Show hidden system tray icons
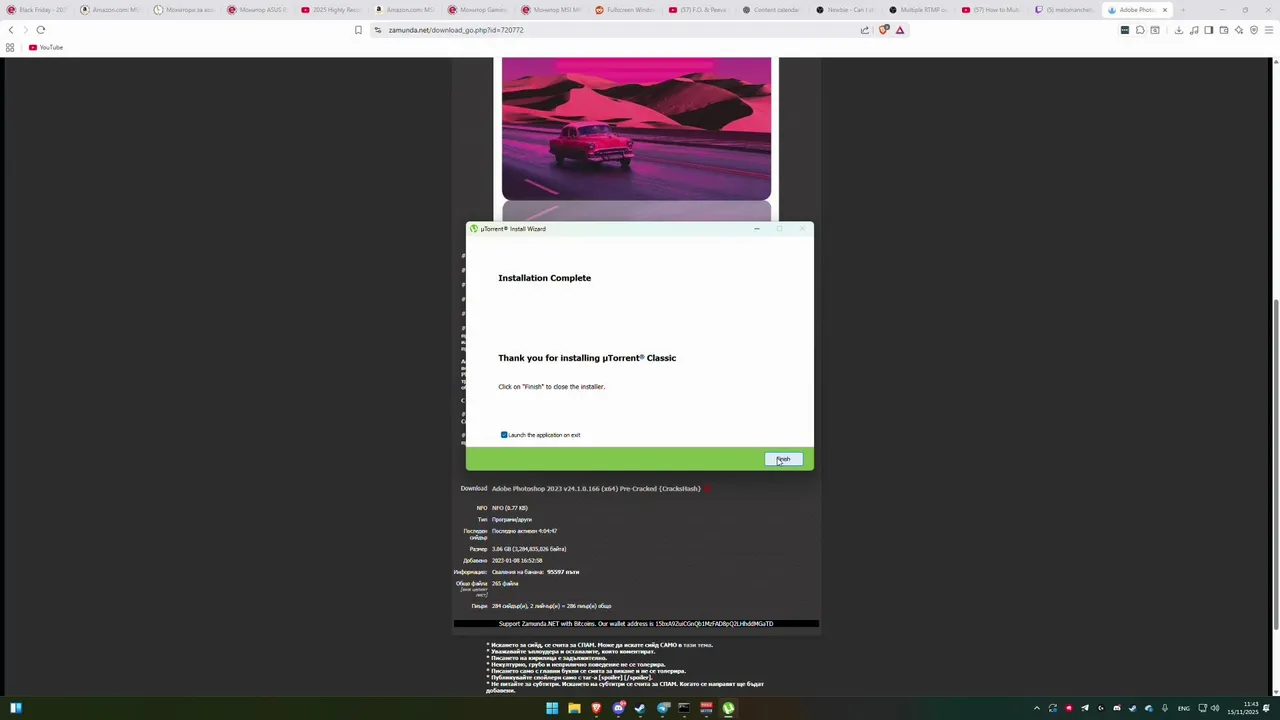The image size is (1280, 720). tap(1037, 708)
